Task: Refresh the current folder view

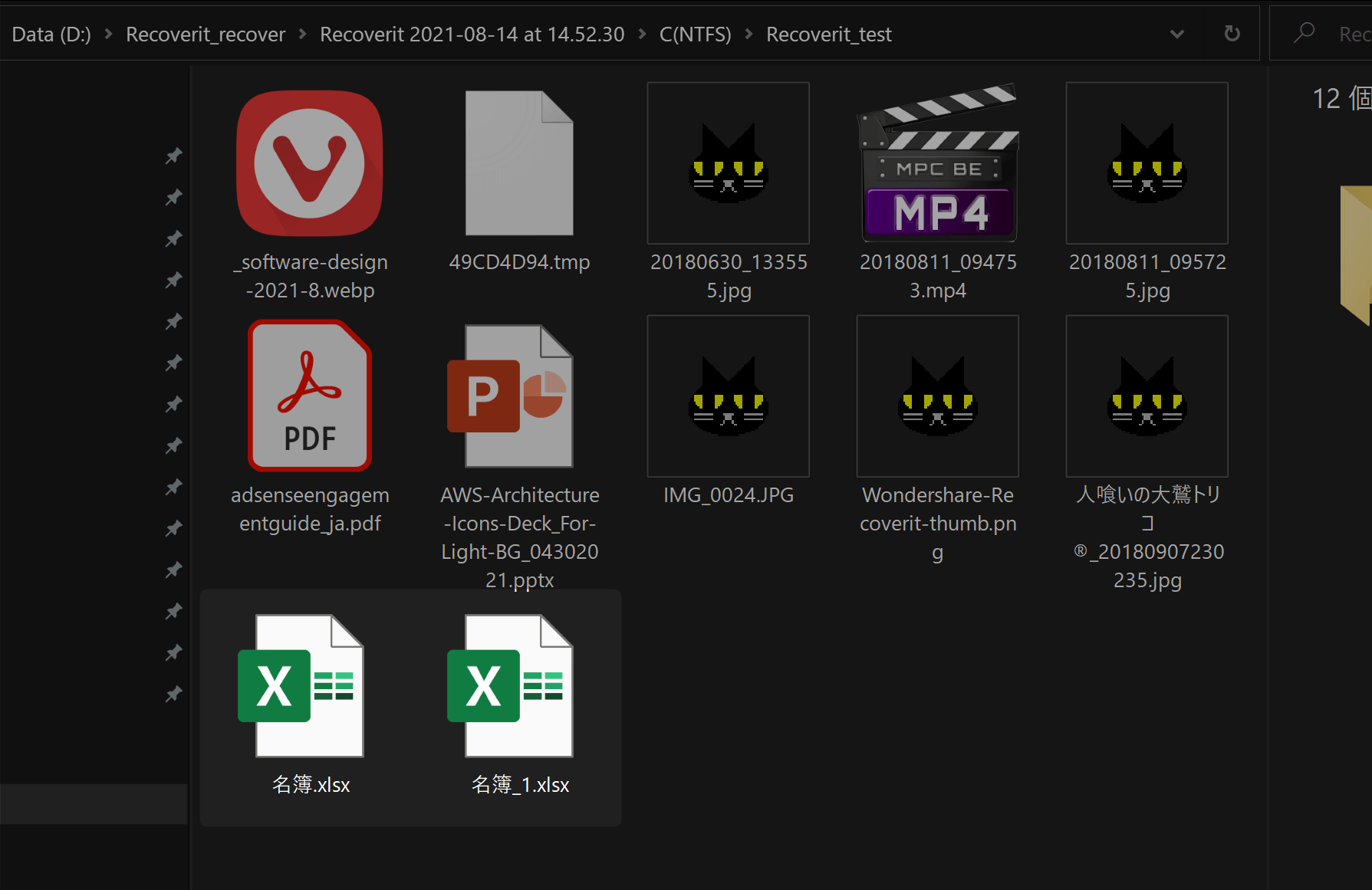Action: point(1232,34)
